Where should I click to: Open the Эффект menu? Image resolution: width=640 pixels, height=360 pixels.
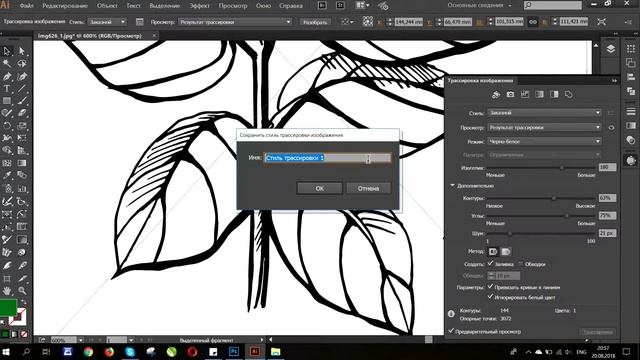[x=199, y=6]
